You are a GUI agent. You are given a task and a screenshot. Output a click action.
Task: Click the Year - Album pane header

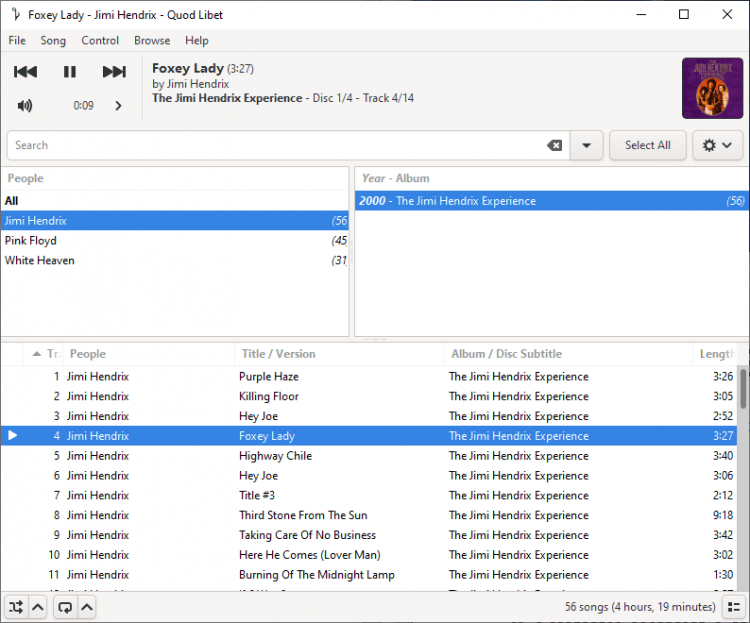coord(551,178)
